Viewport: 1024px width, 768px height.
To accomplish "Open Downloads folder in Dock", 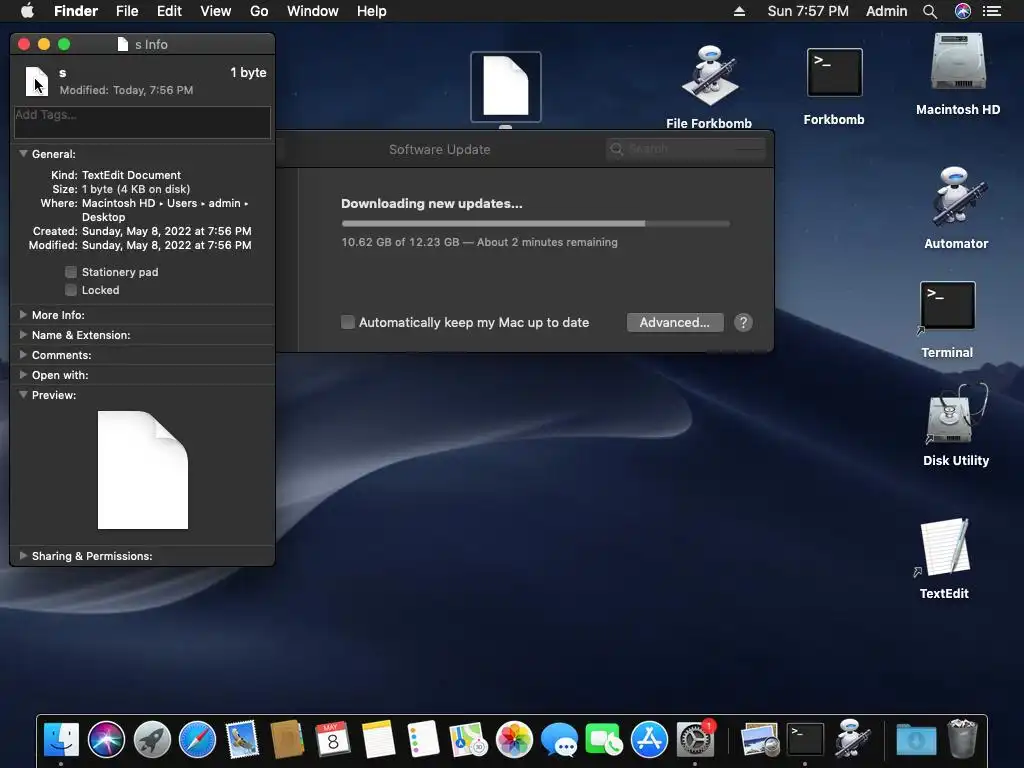I will [x=916, y=740].
